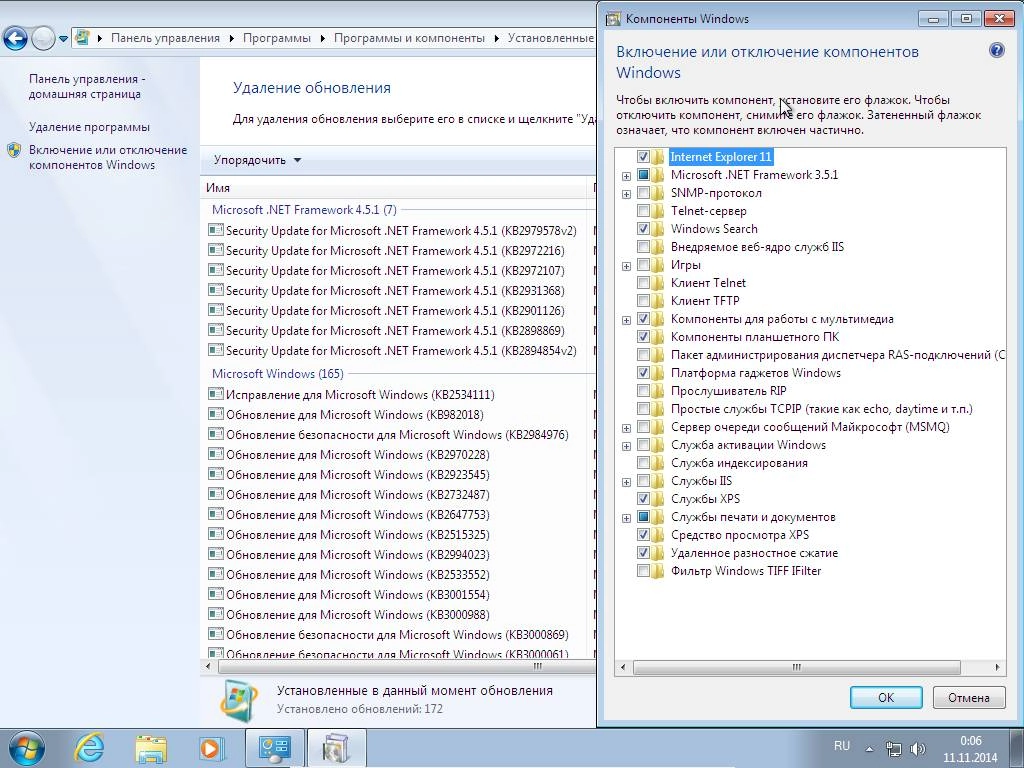Screen dimensions: 1024x768
Task: Enable the Фильтр Windows TIFF IFilter checkbox
Action: (643, 571)
